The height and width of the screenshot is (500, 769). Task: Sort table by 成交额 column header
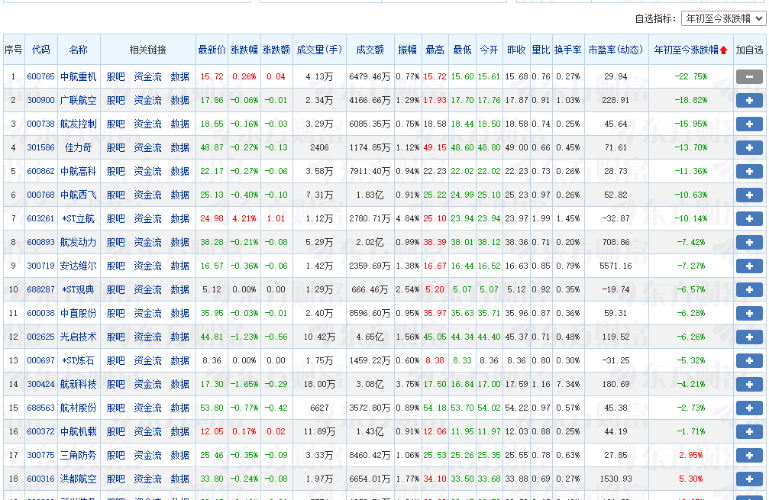point(370,50)
